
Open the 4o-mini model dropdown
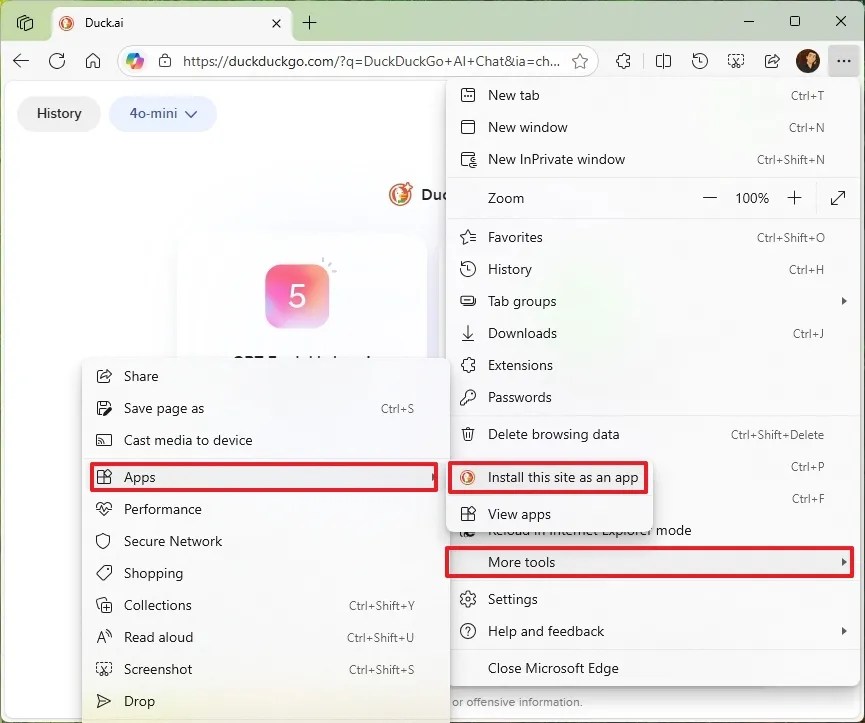163,114
